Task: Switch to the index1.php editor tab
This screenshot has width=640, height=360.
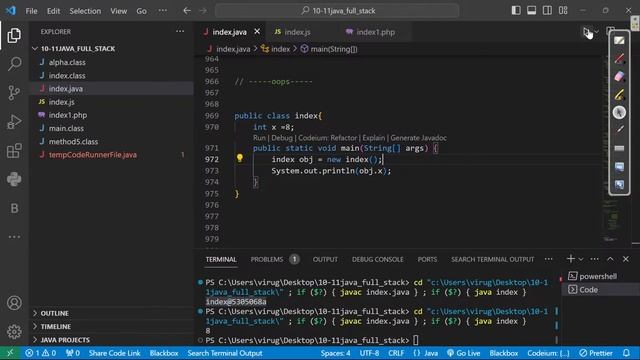Action: coord(376,32)
